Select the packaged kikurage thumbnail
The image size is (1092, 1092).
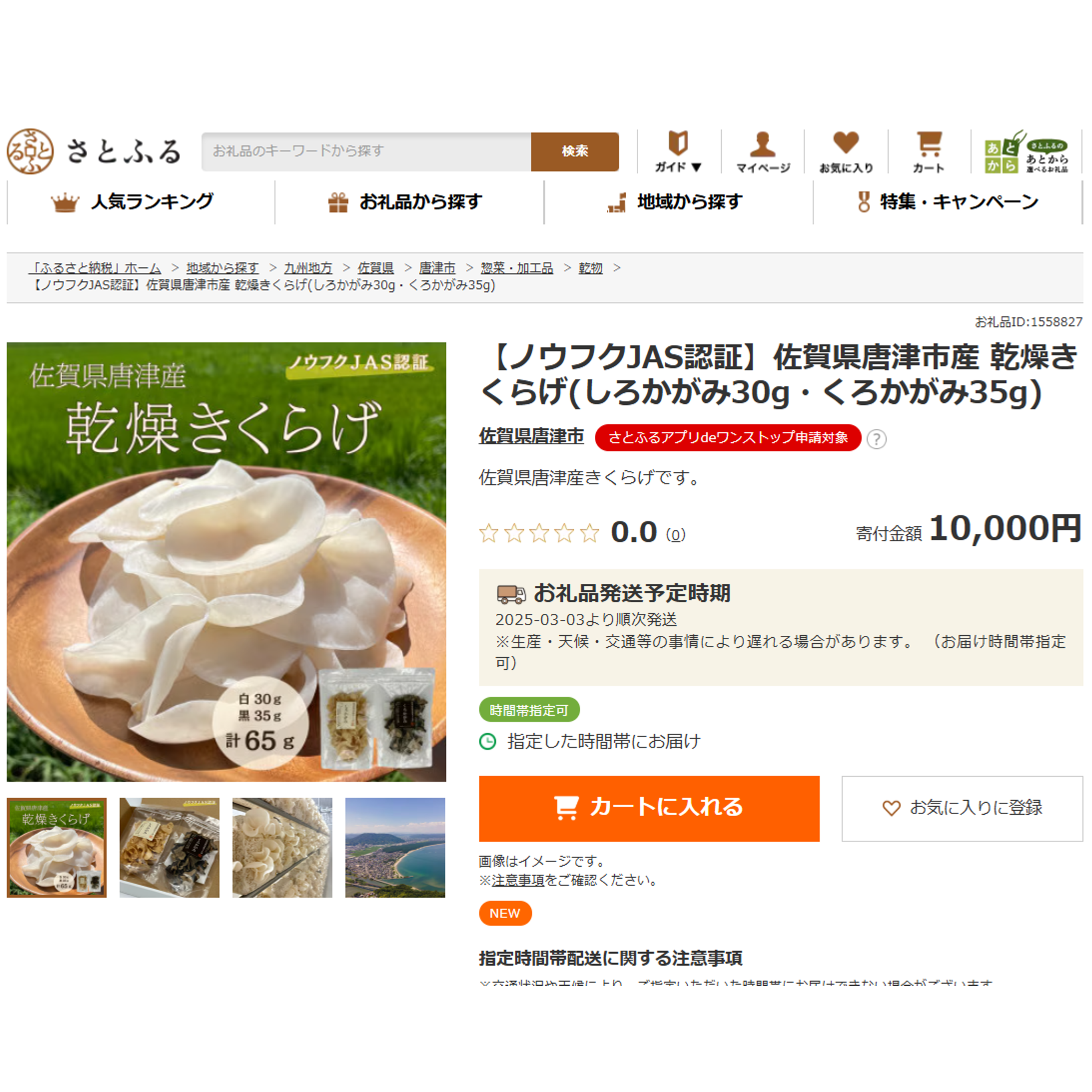pos(170,847)
